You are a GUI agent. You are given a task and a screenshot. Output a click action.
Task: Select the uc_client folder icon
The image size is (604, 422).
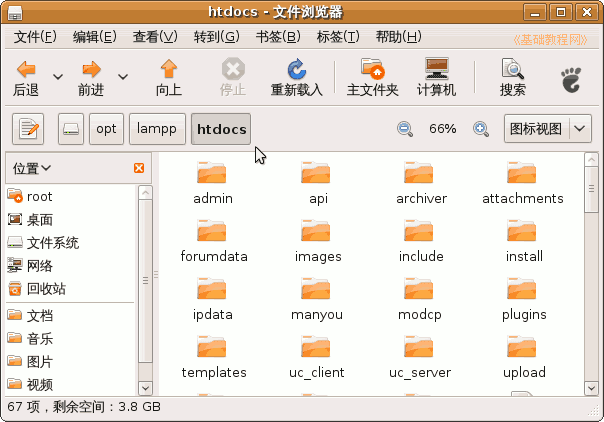tap(316, 347)
